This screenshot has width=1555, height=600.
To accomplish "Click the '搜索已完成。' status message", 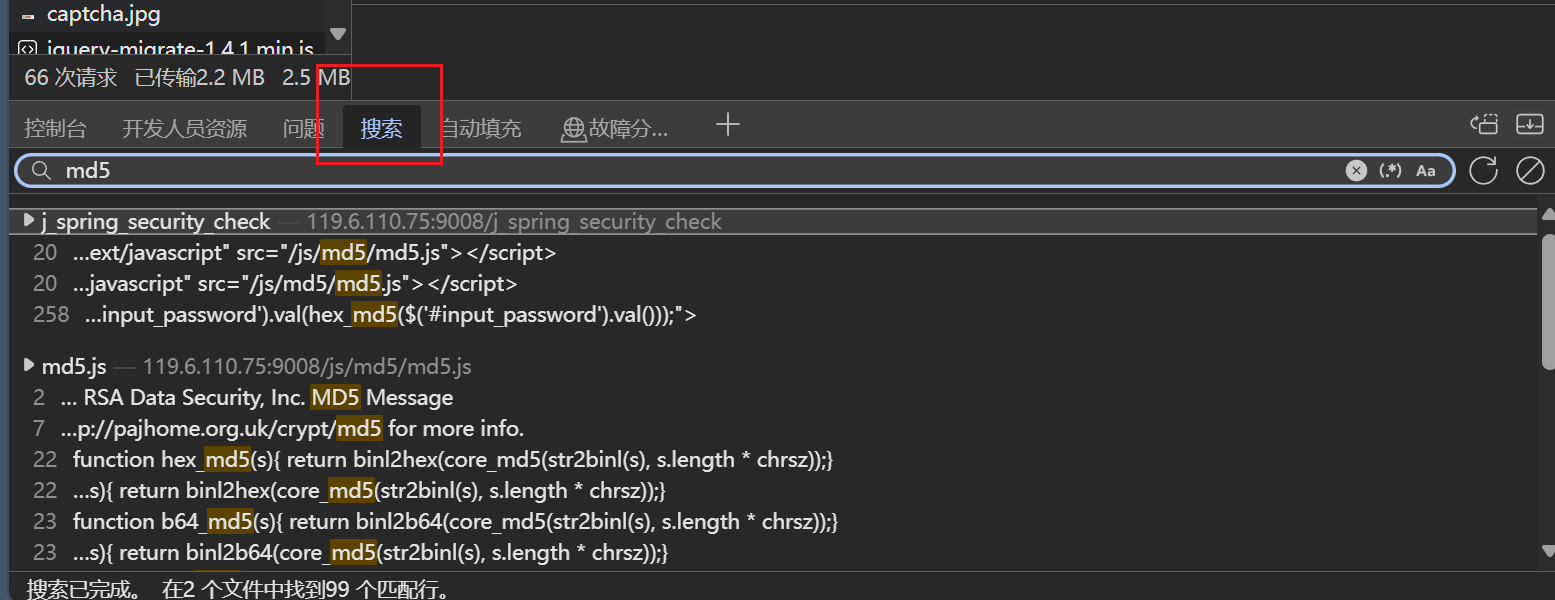I will 85,588.
